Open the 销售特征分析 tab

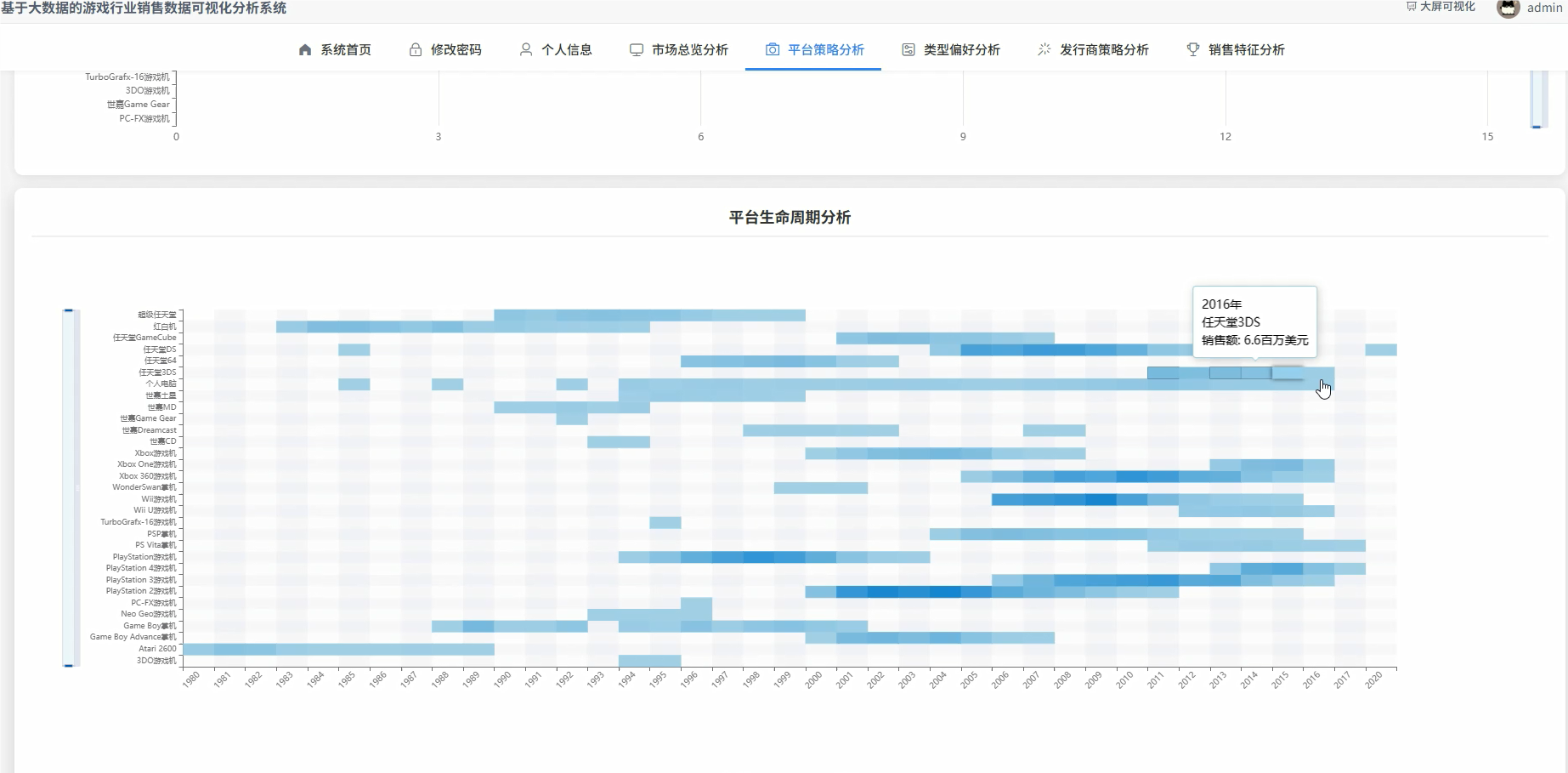click(1236, 49)
